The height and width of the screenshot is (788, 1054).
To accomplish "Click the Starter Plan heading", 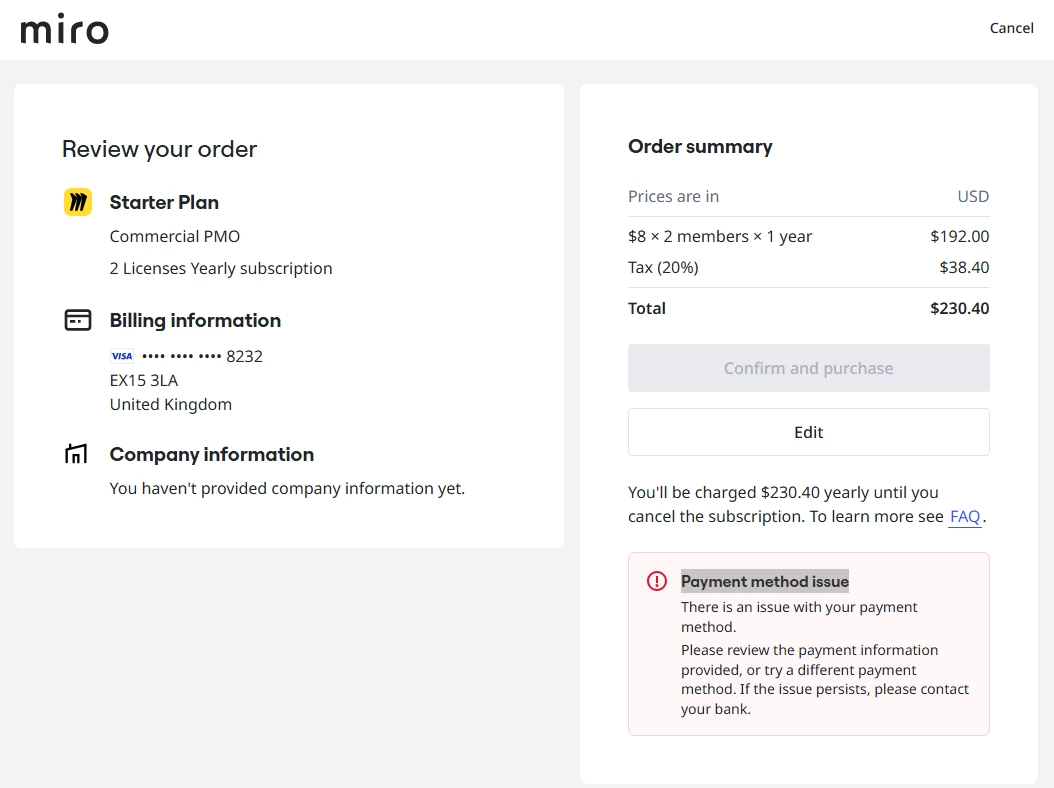I will (x=164, y=202).
